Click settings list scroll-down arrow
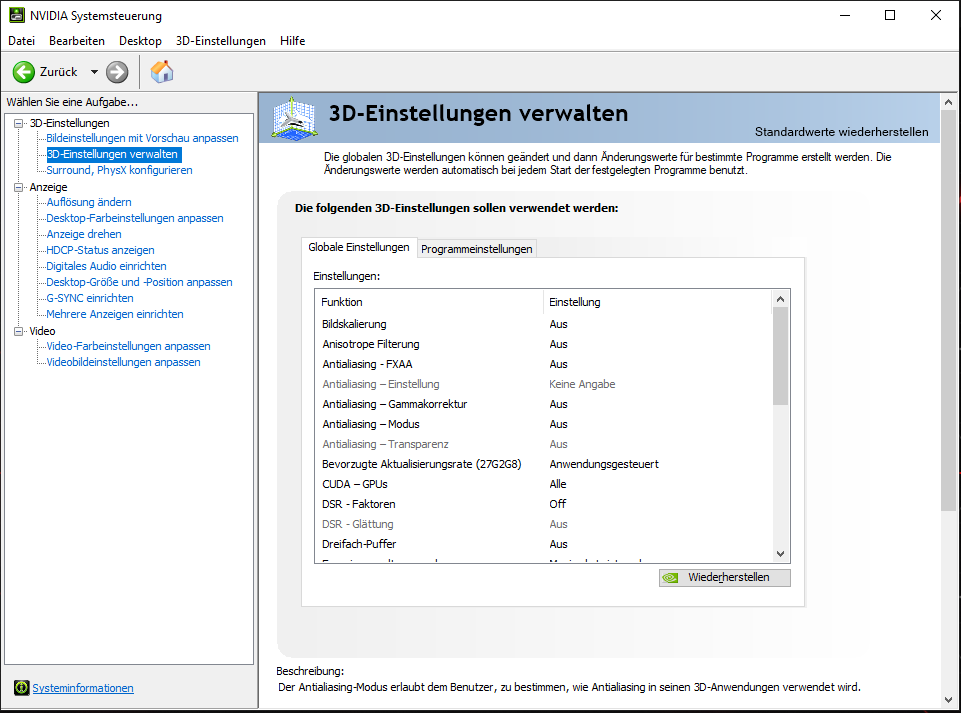The image size is (961, 713). (x=780, y=554)
